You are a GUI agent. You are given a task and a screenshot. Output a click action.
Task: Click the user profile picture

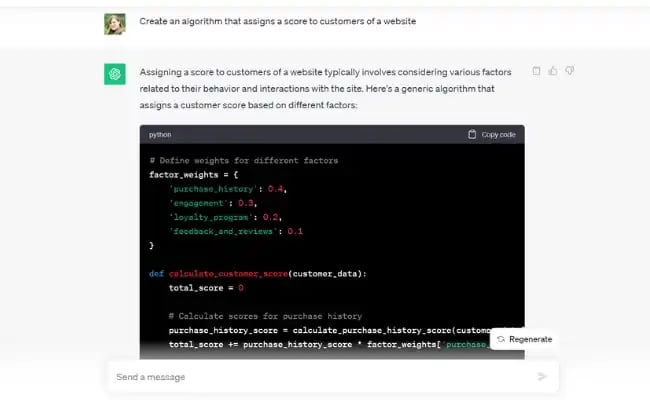115,23
